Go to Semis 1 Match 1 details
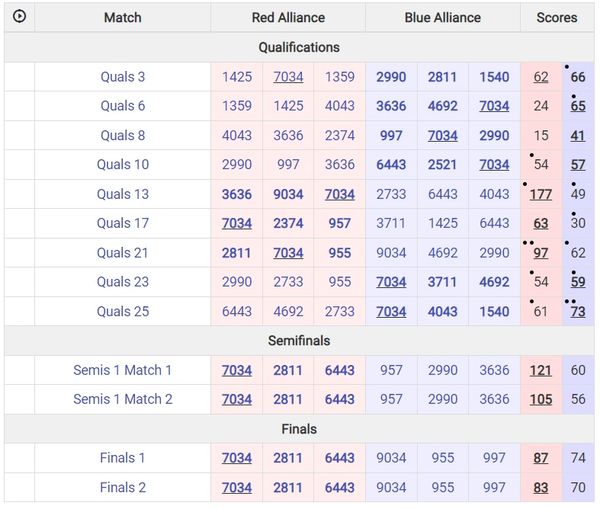 (x=122, y=370)
